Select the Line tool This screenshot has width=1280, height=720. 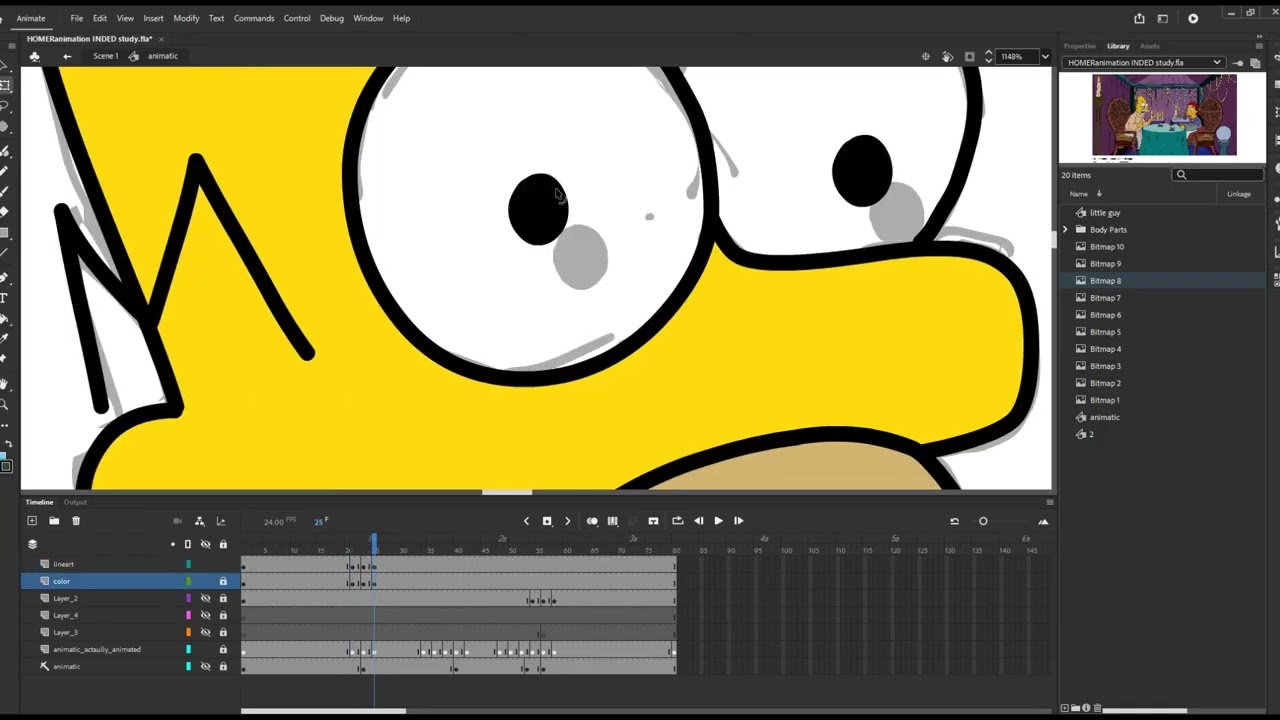tap(5, 252)
